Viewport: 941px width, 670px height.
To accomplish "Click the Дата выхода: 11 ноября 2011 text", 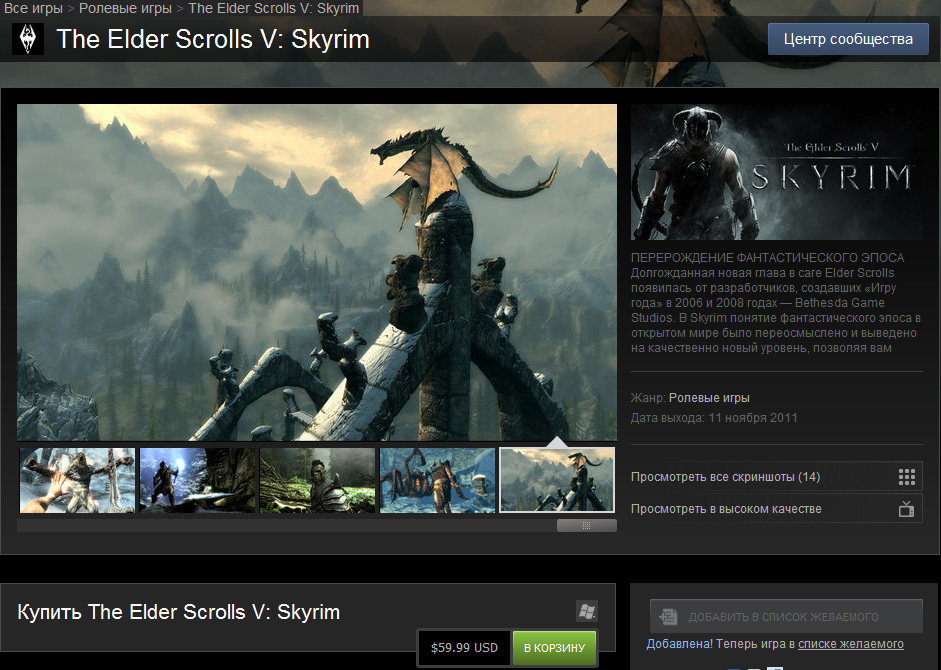I will tap(714, 417).
